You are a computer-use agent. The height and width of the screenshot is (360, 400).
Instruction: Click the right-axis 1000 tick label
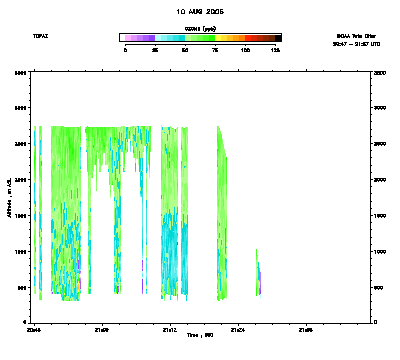(380, 252)
